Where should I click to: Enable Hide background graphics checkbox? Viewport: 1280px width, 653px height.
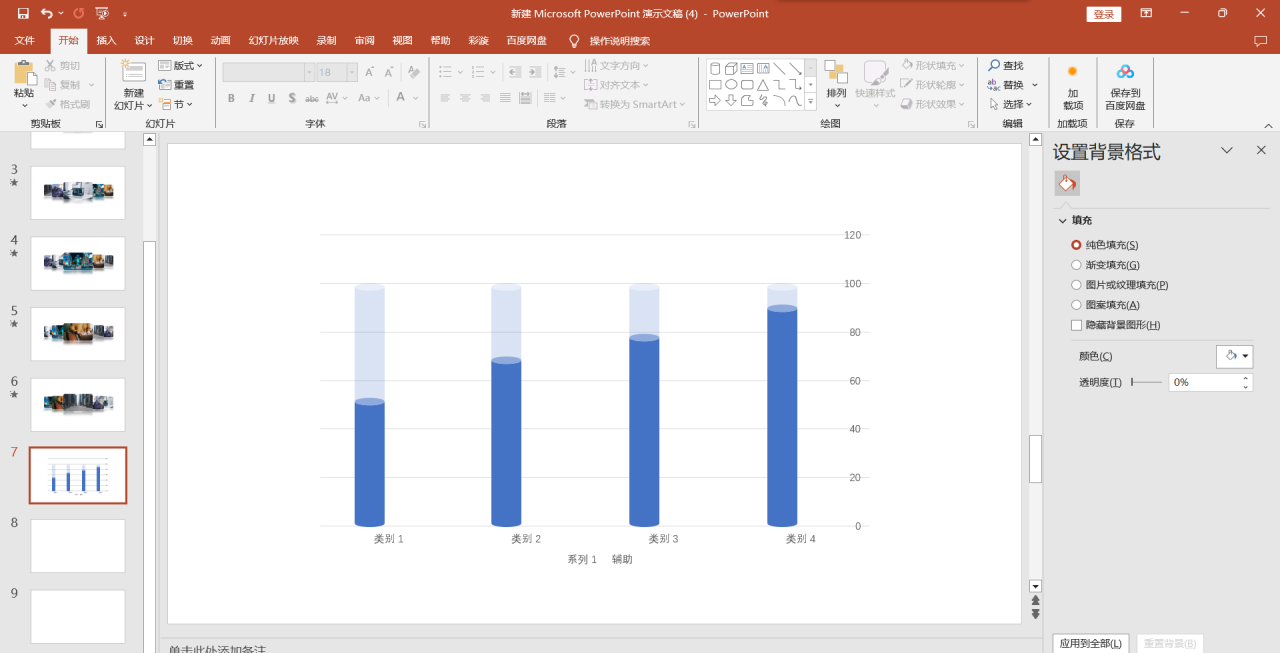click(x=1076, y=325)
